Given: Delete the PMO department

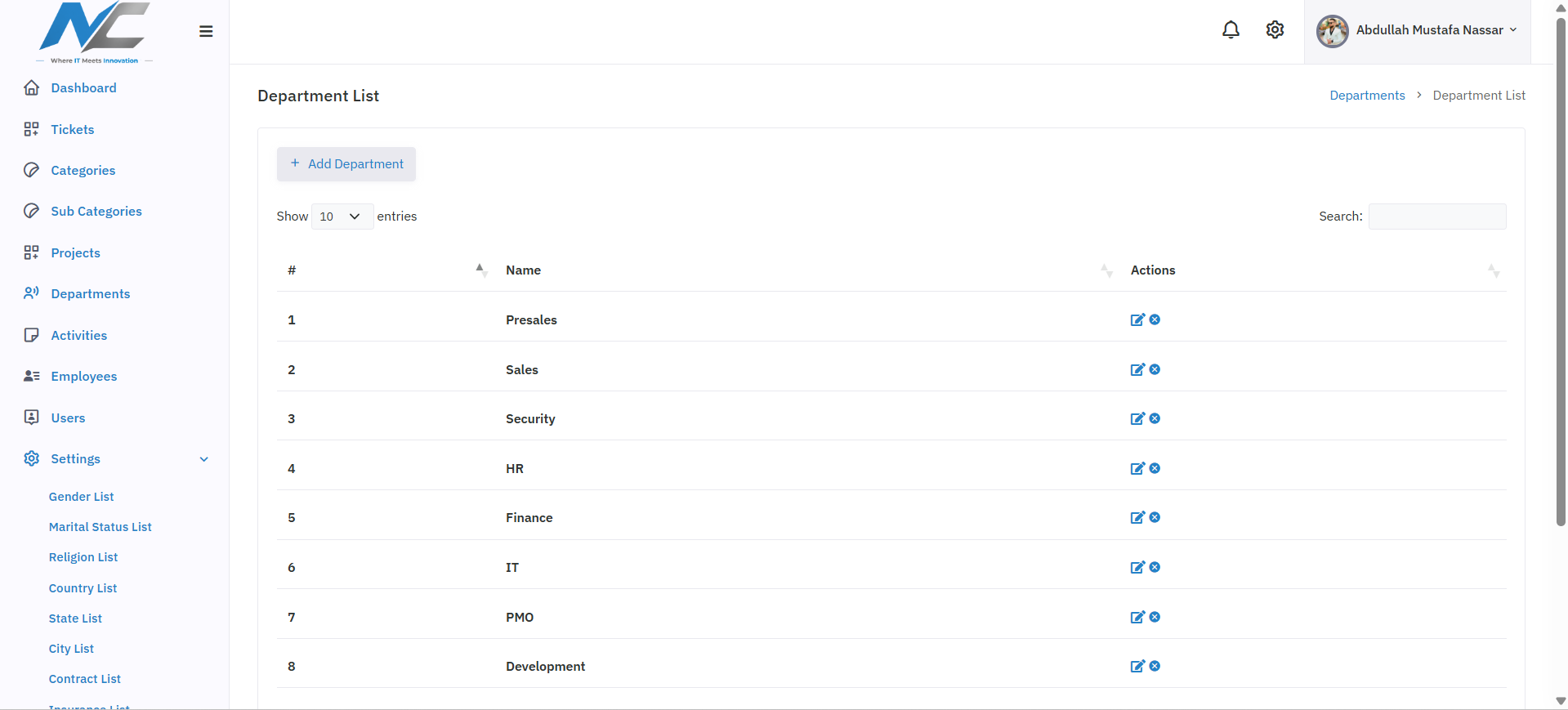Looking at the screenshot, I should [x=1155, y=617].
